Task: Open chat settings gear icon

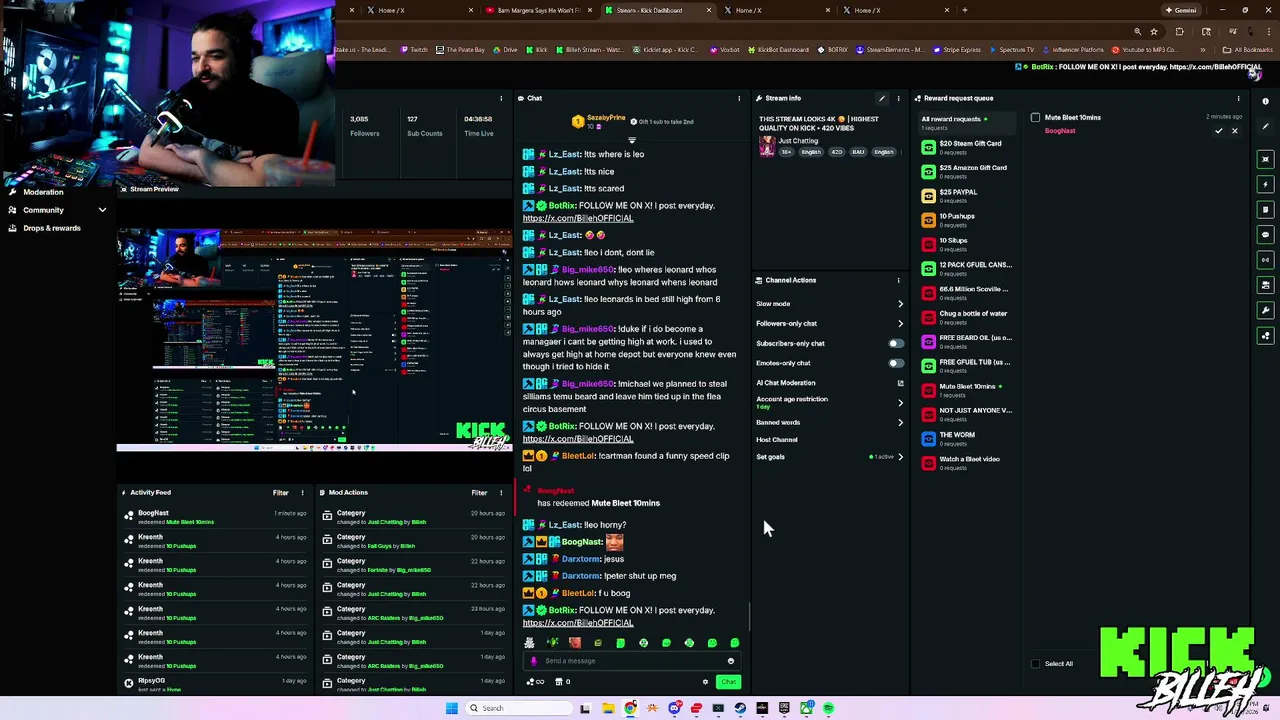Action: [705, 682]
